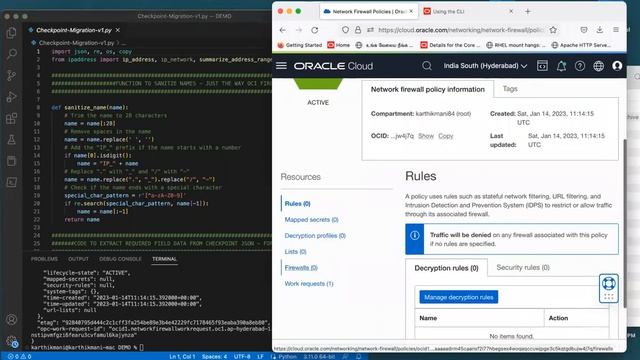Screen dimensions: 640x360
Task: Open Work requests (1) resource link
Action: tap(309, 284)
